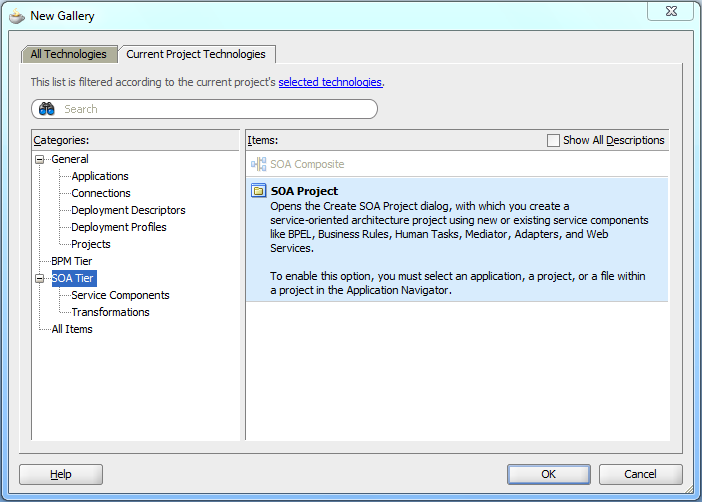702x502 pixels.
Task: Open Help for the gallery
Action: (61, 474)
